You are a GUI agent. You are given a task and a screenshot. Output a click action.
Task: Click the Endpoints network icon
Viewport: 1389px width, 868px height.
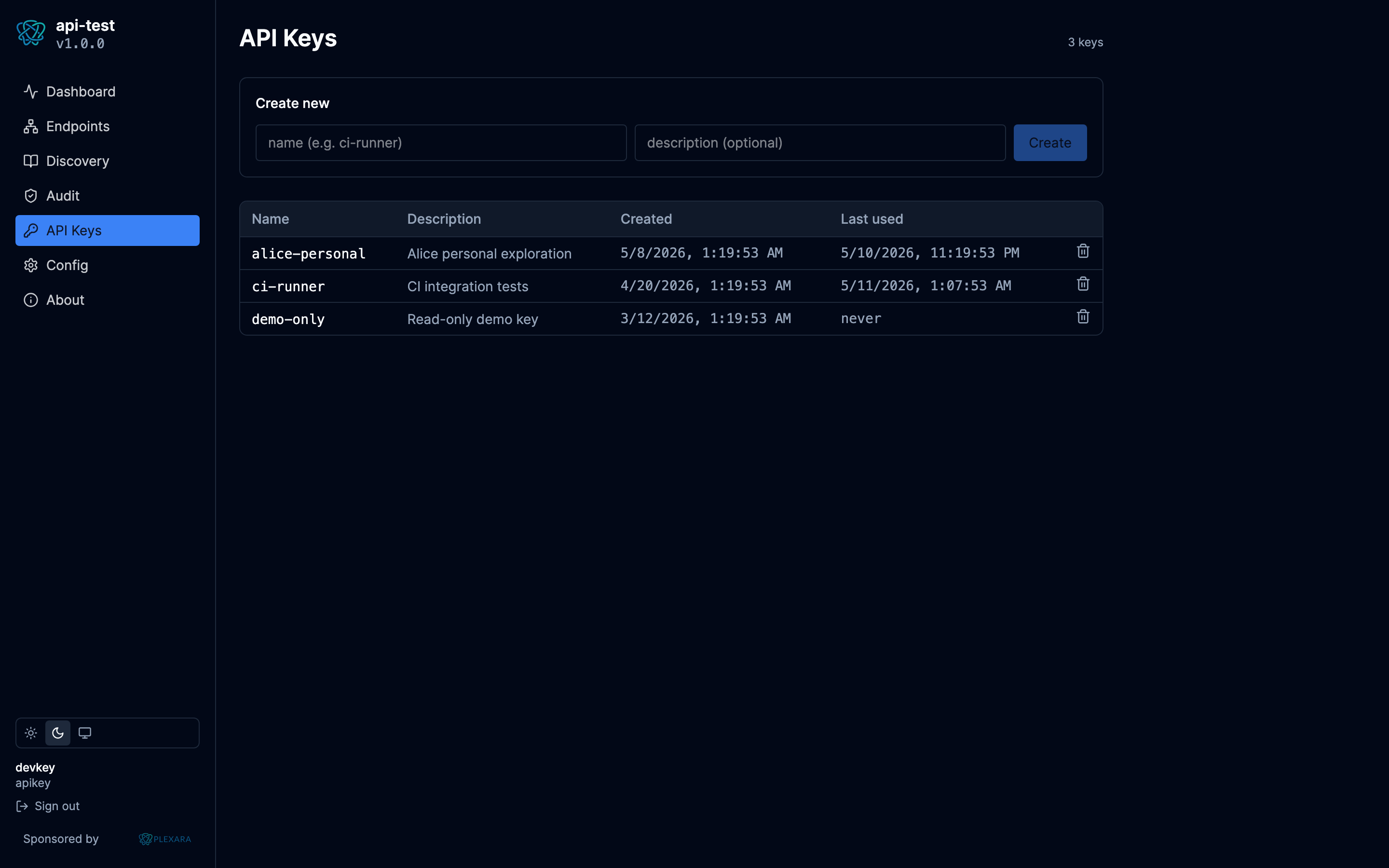(31, 126)
